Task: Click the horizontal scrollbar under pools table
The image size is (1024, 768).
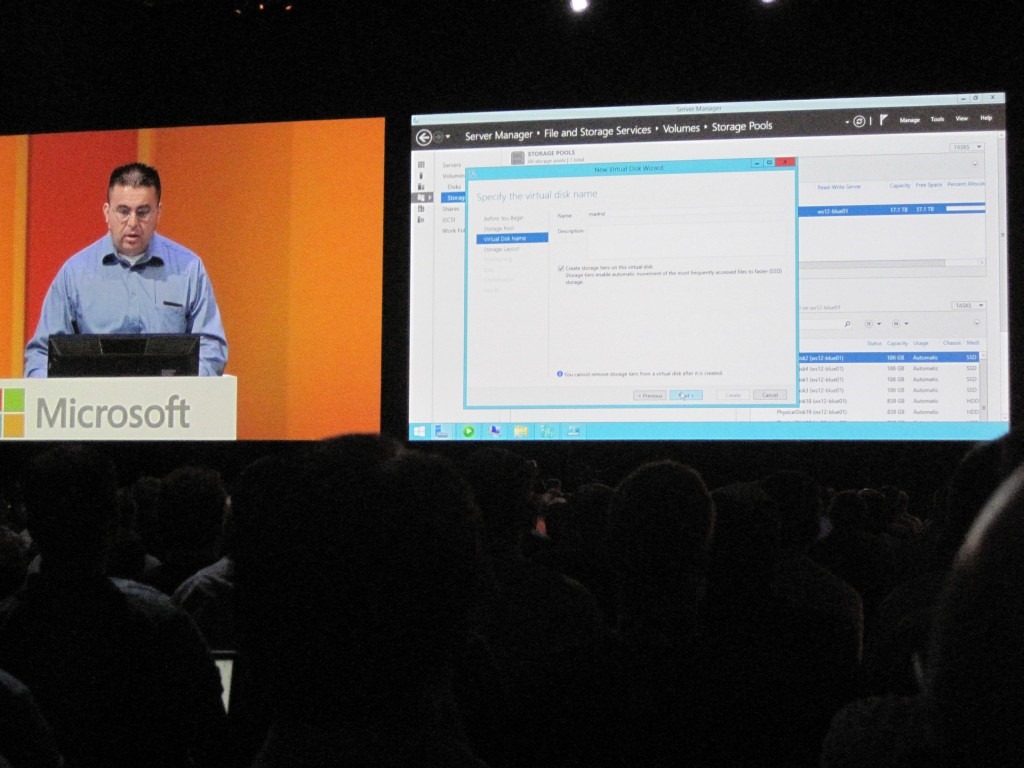Action: (872, 263)
